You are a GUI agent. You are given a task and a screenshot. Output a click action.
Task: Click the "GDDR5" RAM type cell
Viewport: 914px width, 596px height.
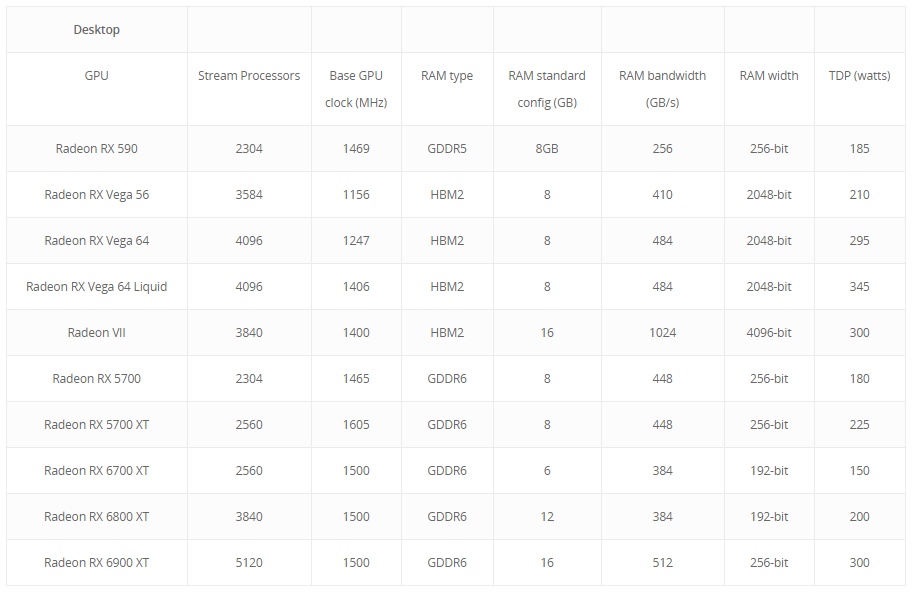tap(447, 149)
